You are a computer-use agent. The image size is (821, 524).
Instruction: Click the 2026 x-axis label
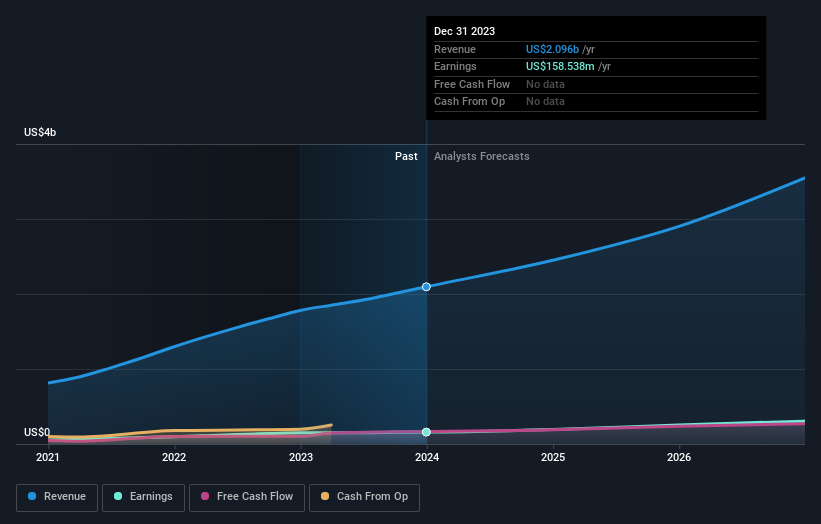[679, 457]
